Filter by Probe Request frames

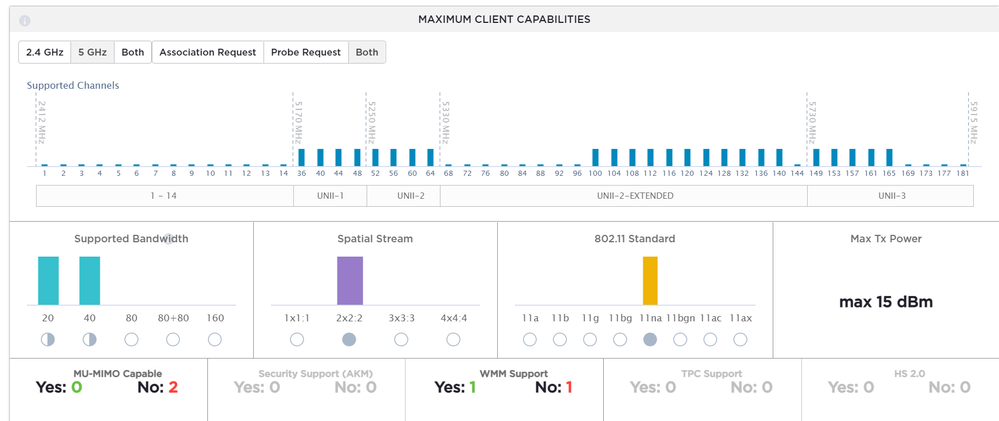306,52
